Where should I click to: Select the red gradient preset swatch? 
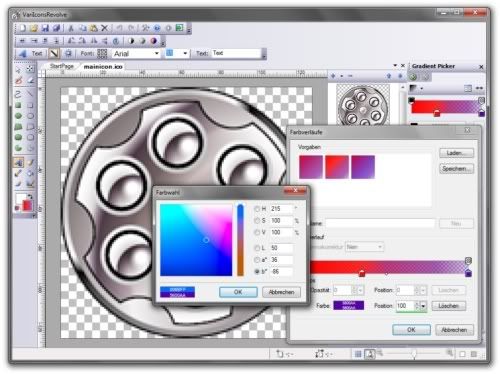[337, 167]
